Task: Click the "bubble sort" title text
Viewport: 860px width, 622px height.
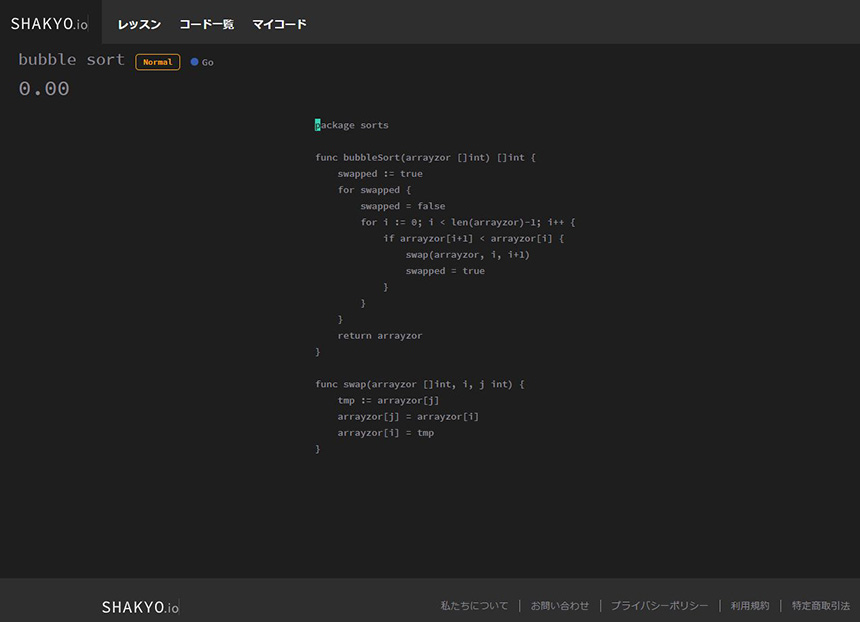Action: [x=71, y=60]
